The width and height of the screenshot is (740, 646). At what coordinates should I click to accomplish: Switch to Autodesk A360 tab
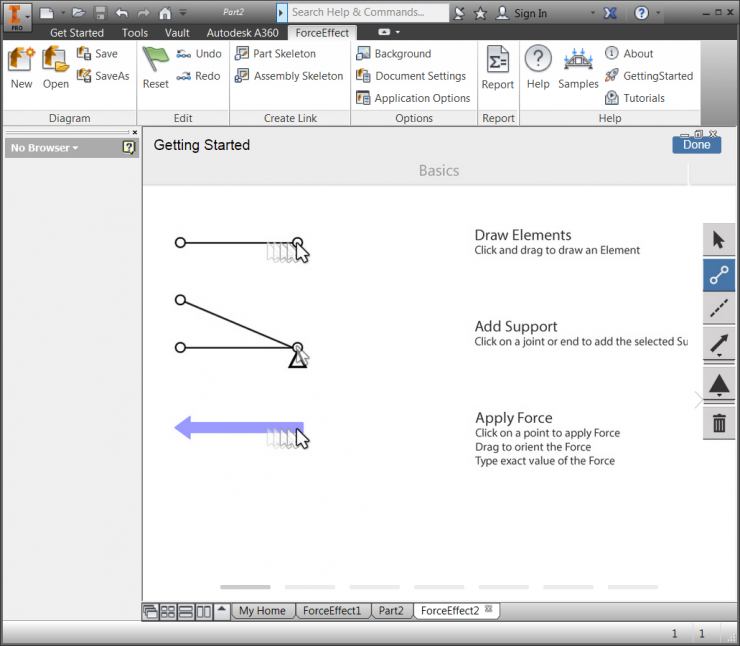(x=242, y=33)
